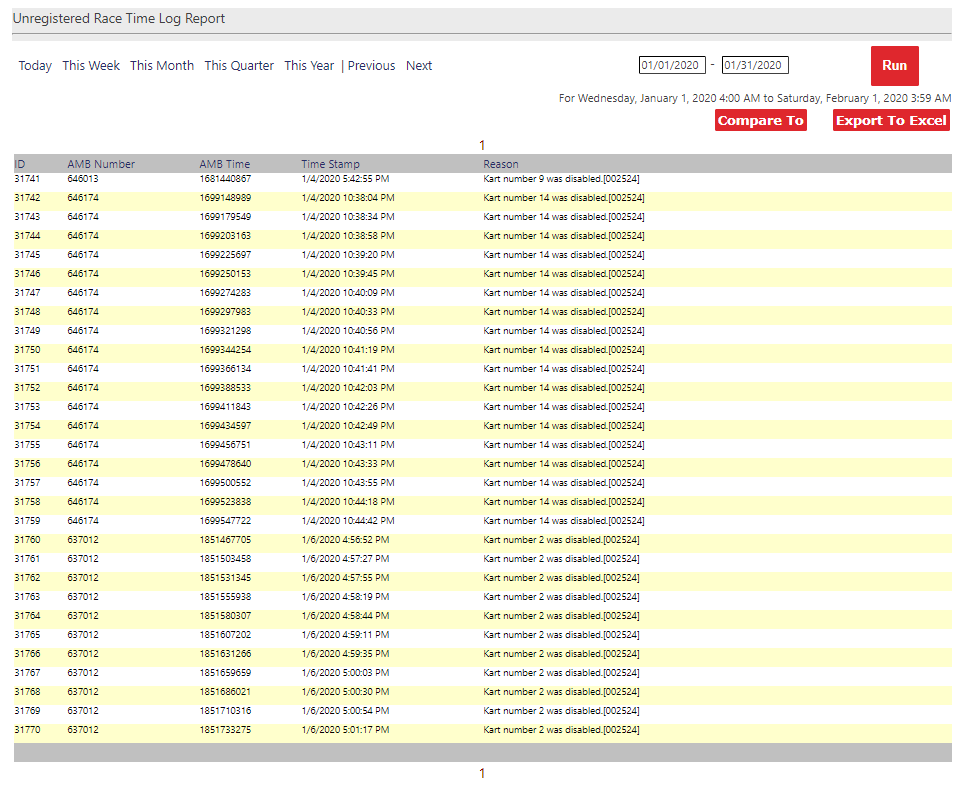964x788 pixels.
Task: Open the Compare To option
Action: pos(761,120)
